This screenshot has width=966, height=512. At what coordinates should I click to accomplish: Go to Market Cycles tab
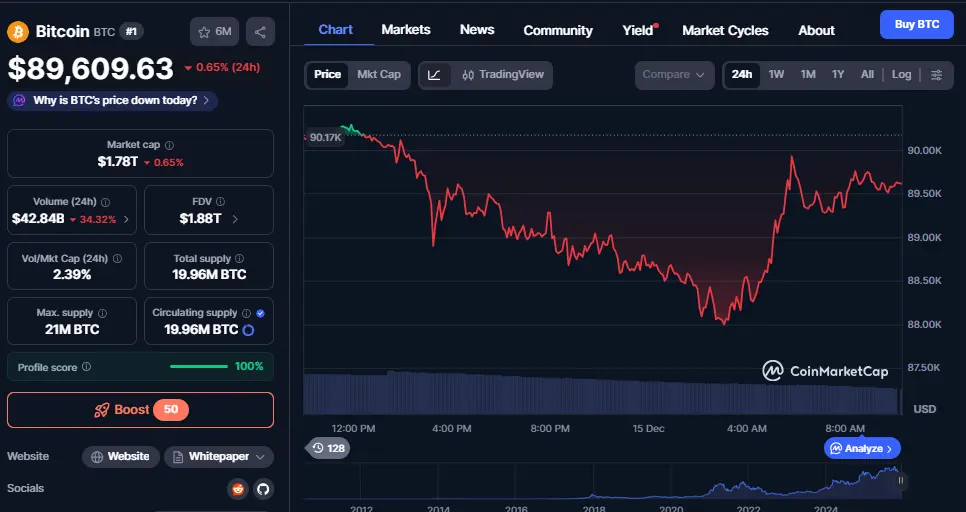click(x=725, y=30)
